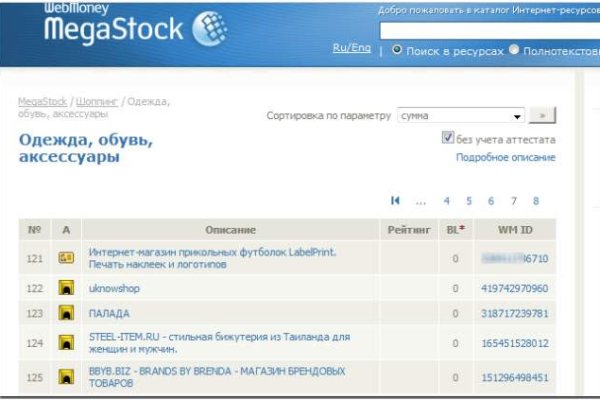The height and width of the screenshot is (400, 600).
Task: Go to page 5 in pagination
Action: coord(469,201)
